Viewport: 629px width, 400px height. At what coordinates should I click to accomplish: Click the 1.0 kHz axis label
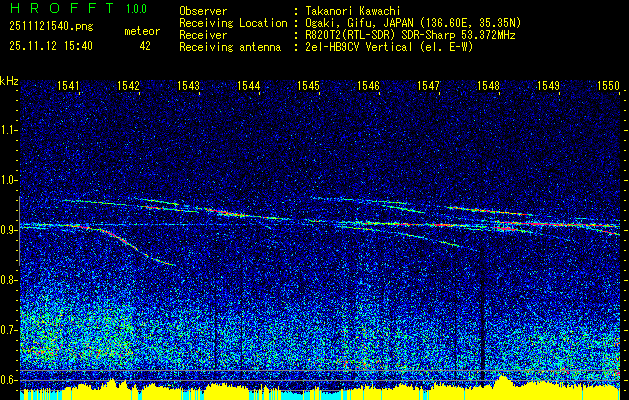8,181
